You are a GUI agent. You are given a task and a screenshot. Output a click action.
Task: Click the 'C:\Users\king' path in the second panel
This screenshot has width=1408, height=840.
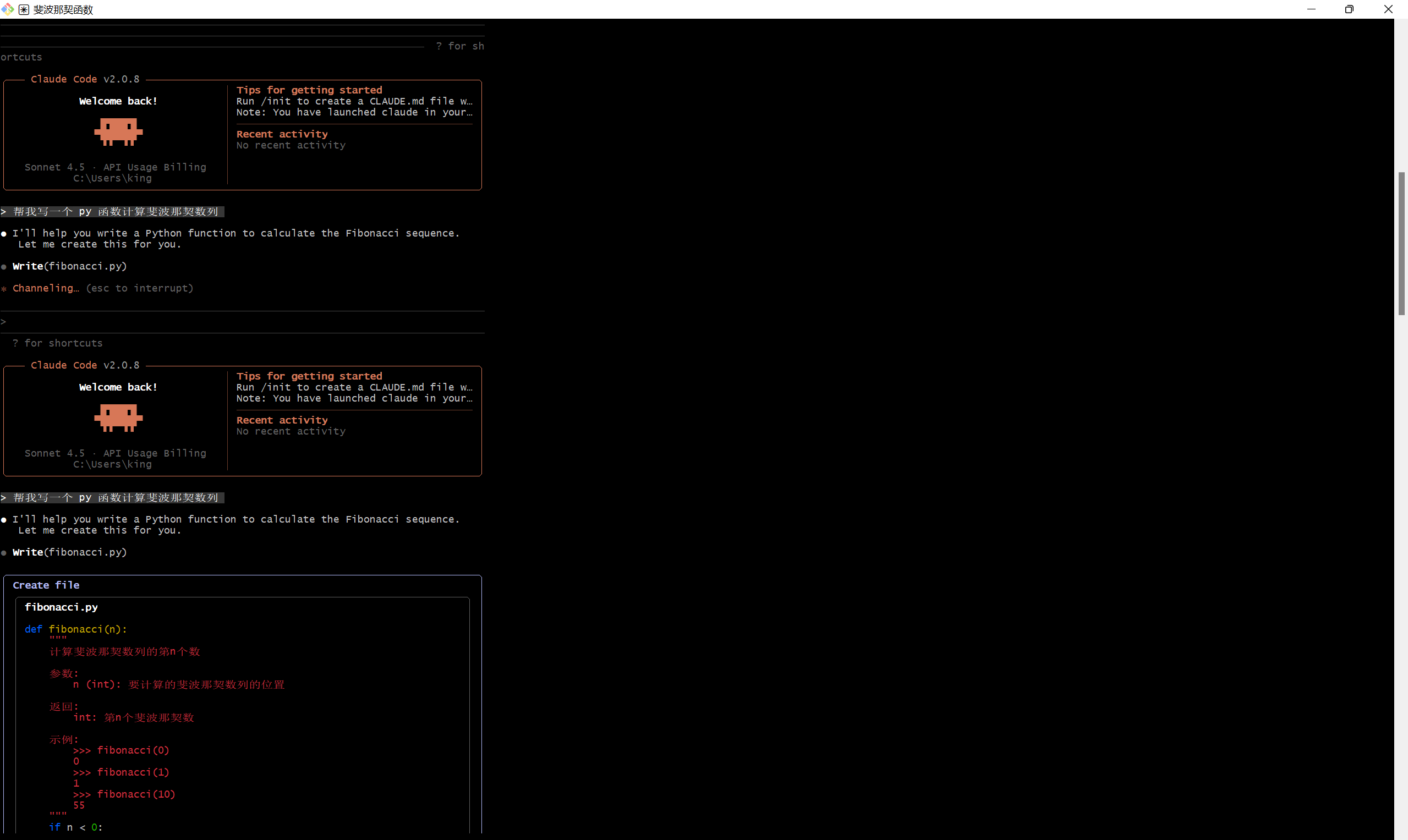pyautogui.click(x=113, y=464)
